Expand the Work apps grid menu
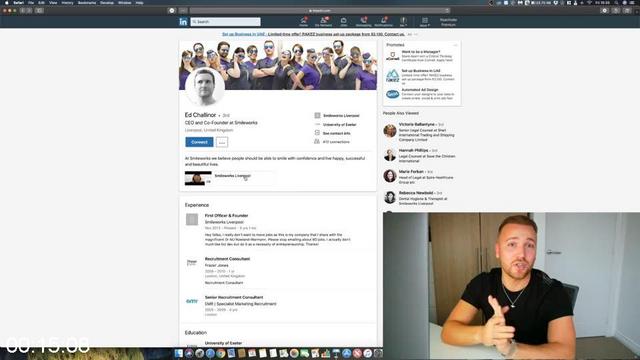Image resolution: width=640 pixels, height=360 pixels. [x=424, y=22]
